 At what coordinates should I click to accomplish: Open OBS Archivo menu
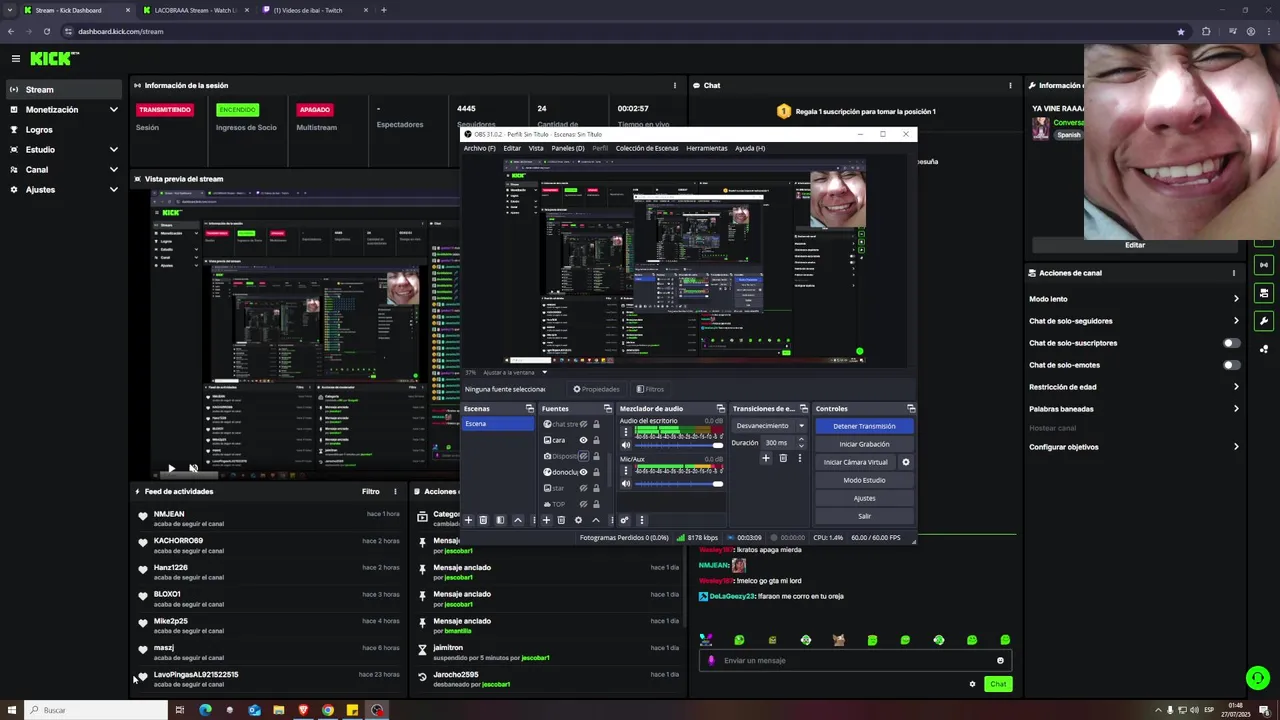[x=479, y=148]
